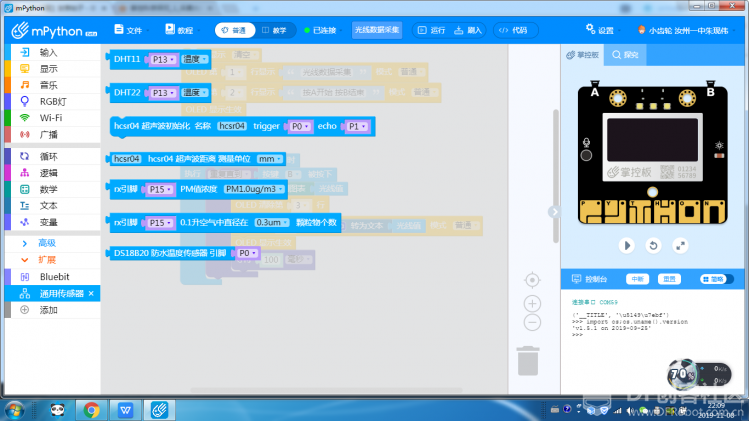Select the Bluebit extension category
Image resolution: width=749 pixels, height=421 pixels.
[53, 277]
